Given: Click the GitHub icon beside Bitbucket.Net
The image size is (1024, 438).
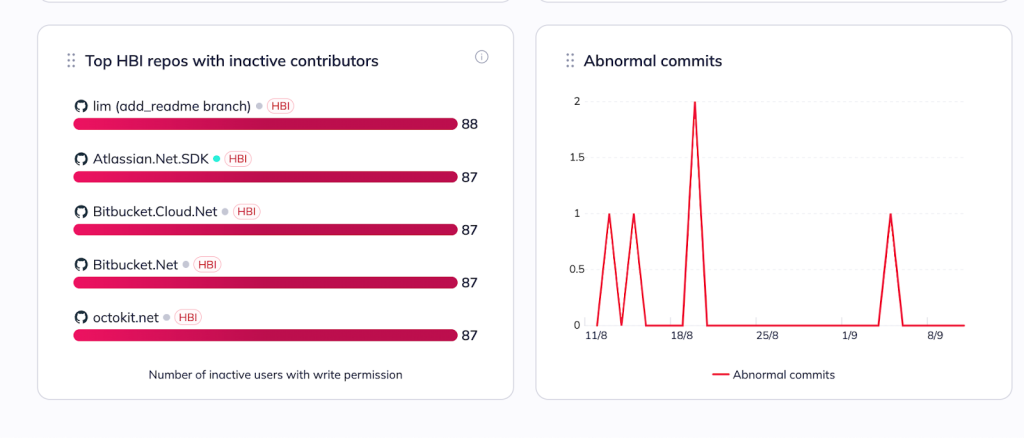Looking at the screenshot, I should [81, 265].
